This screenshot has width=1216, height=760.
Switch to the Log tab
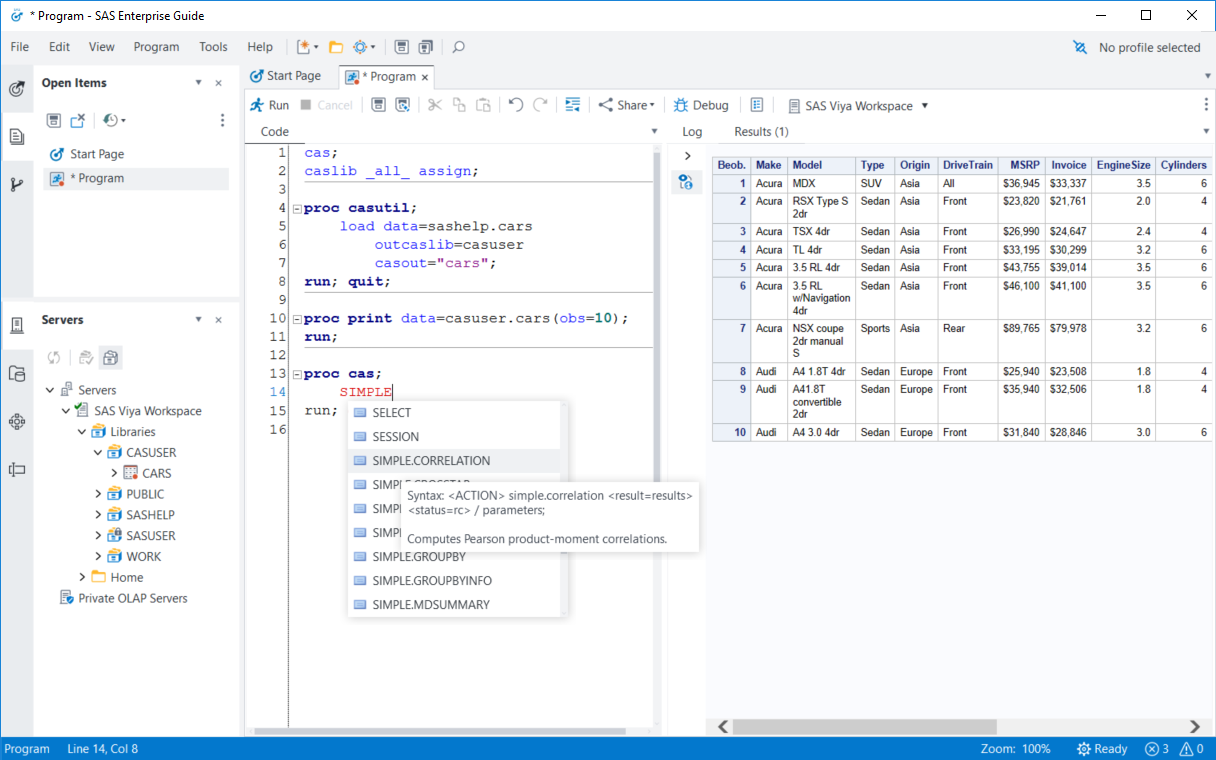pos(692,132)
